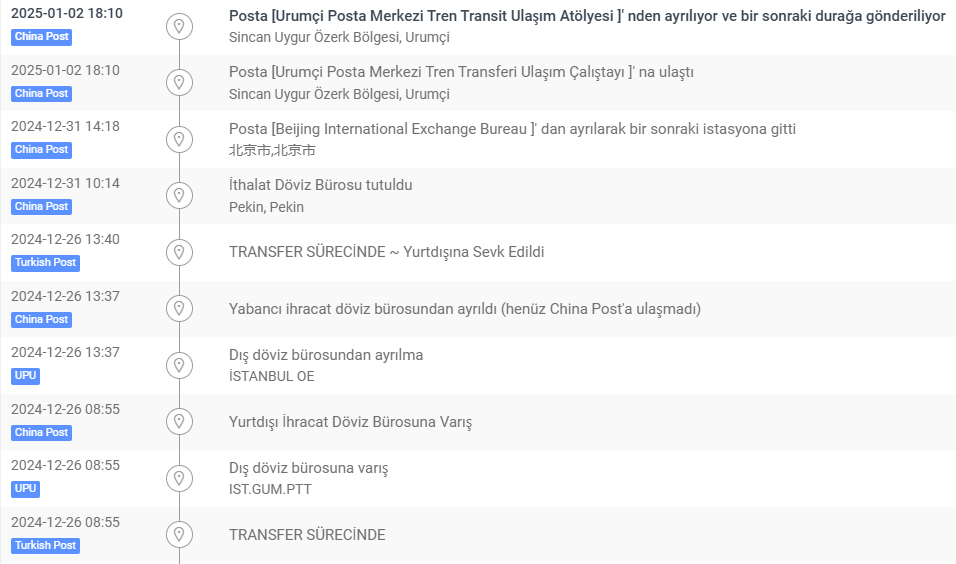Click the China Post badge dated 2024-12-31 14:18
The height and width of the screenshot is (564, 956).
pos(41,150)
